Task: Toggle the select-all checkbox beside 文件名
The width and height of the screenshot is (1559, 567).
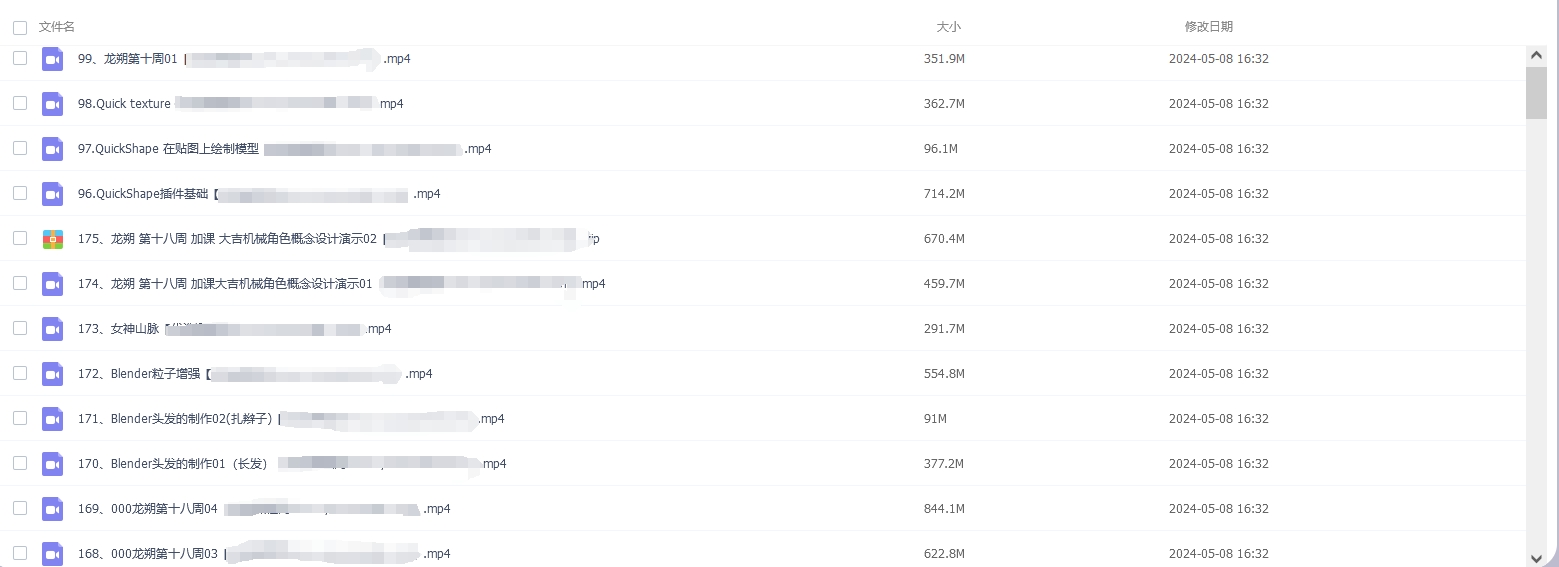Action: (x=20, y=27)
